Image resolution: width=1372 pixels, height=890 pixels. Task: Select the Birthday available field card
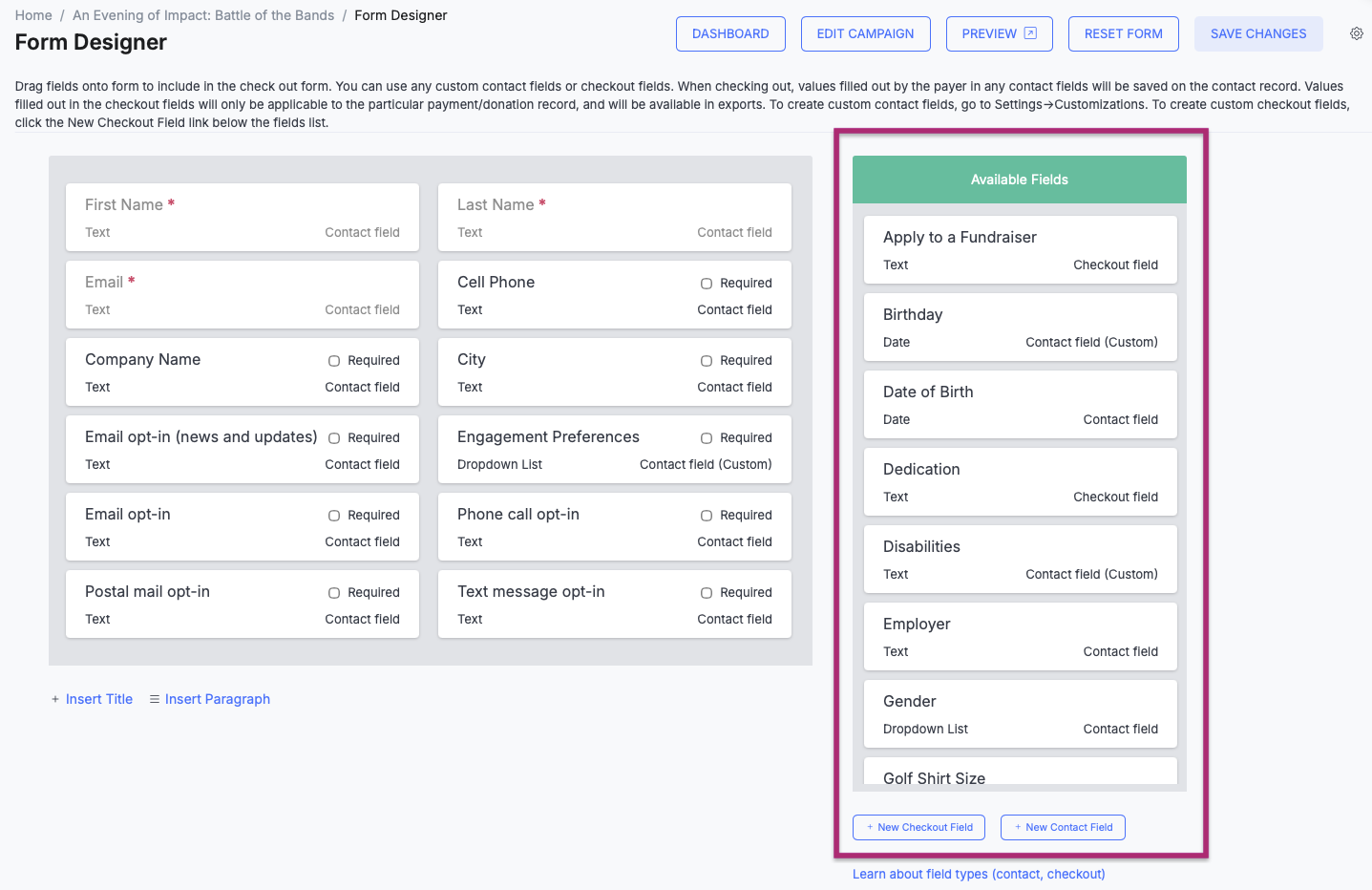(1021, 328)
